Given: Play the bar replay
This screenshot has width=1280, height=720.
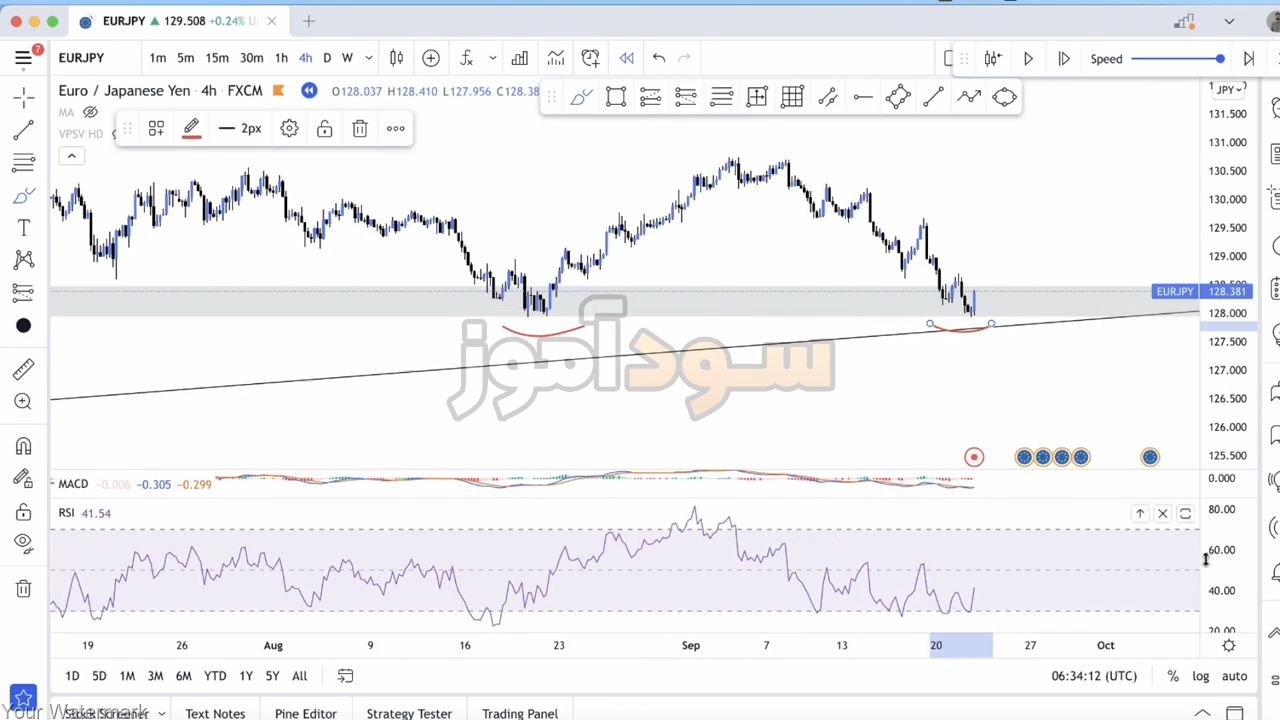Looking at the screenshot, I should tap(1028, 59).
